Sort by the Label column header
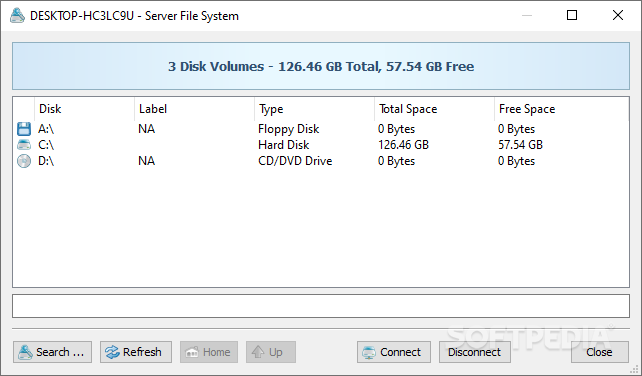 coord(194,109)
